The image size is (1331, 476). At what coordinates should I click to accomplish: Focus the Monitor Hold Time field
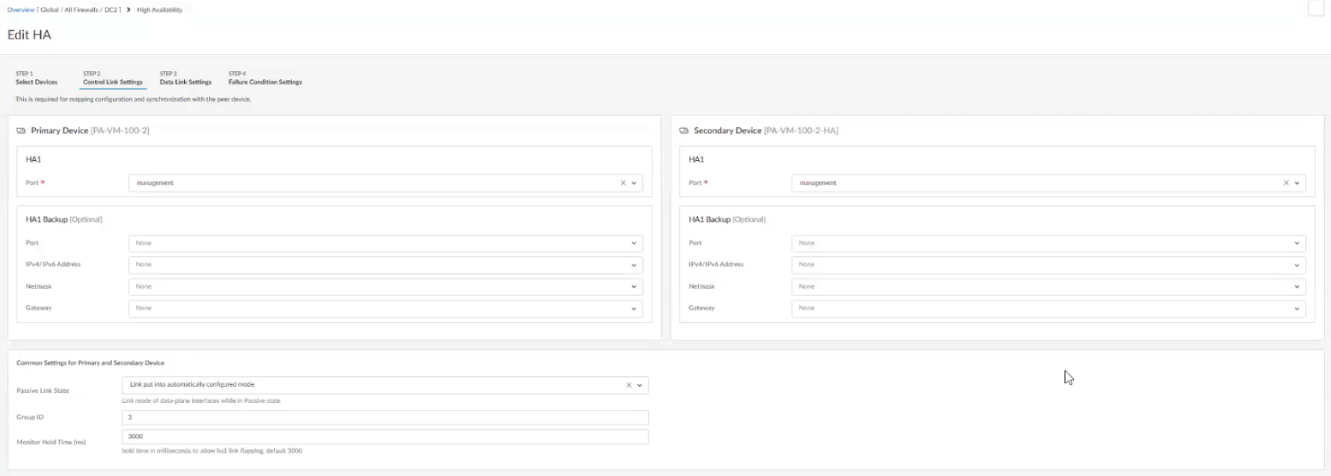coord(385,437)
